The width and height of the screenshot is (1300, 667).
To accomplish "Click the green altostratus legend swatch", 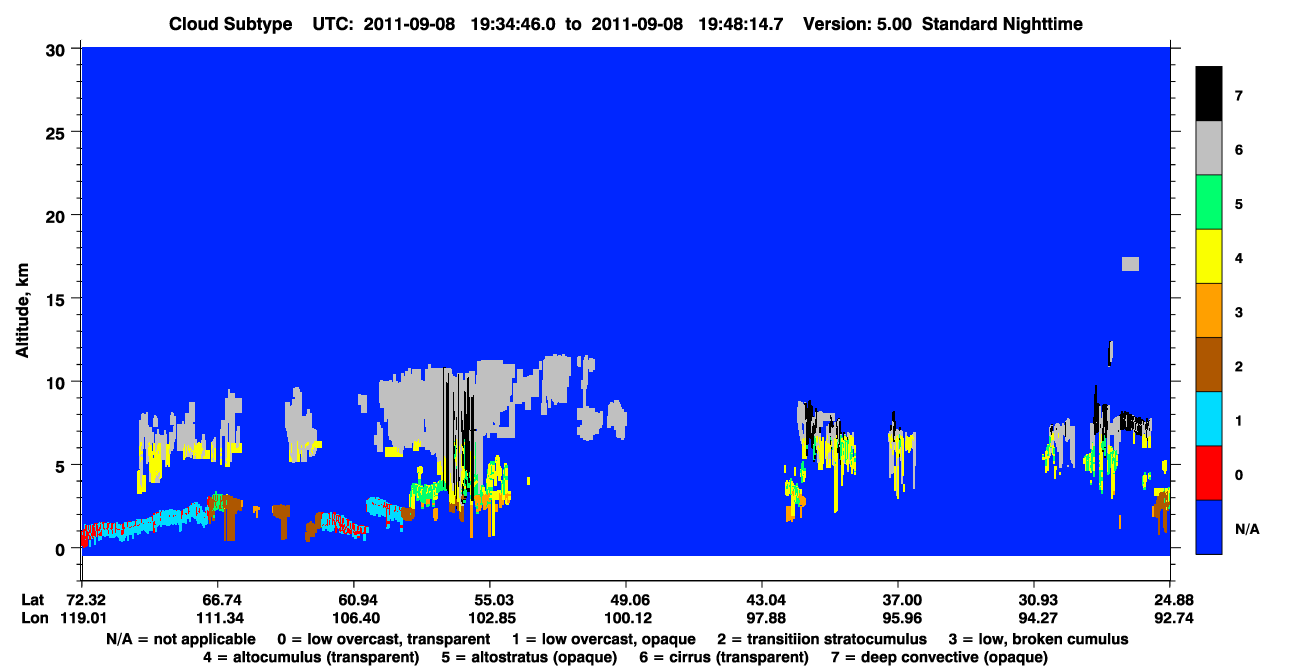I will (x=1208, y=203).
